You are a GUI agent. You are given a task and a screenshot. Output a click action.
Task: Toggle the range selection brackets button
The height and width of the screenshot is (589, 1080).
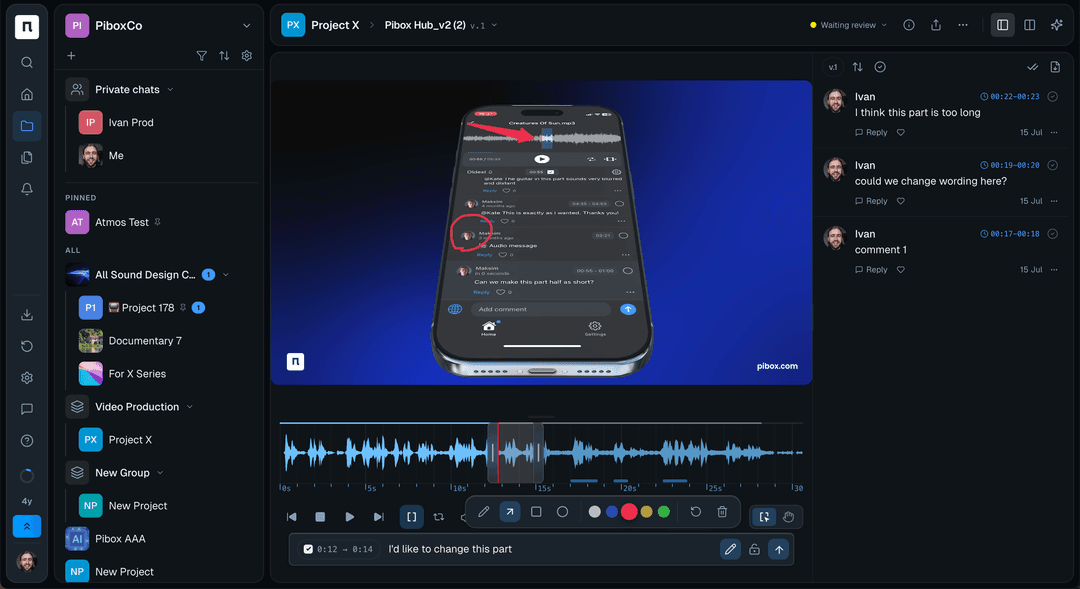click(x=412, y=517)
